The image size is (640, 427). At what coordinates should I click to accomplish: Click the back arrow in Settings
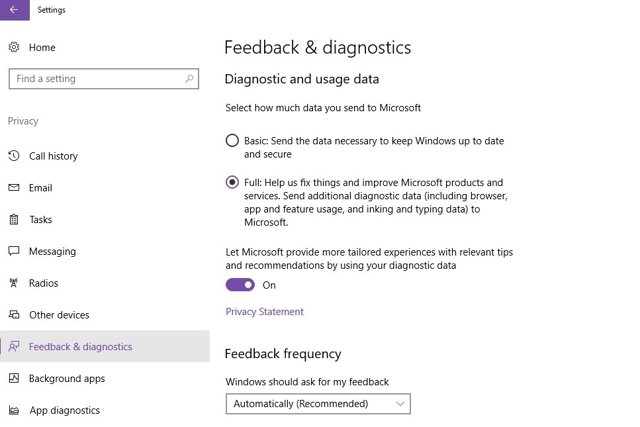[x=14, y=10]
